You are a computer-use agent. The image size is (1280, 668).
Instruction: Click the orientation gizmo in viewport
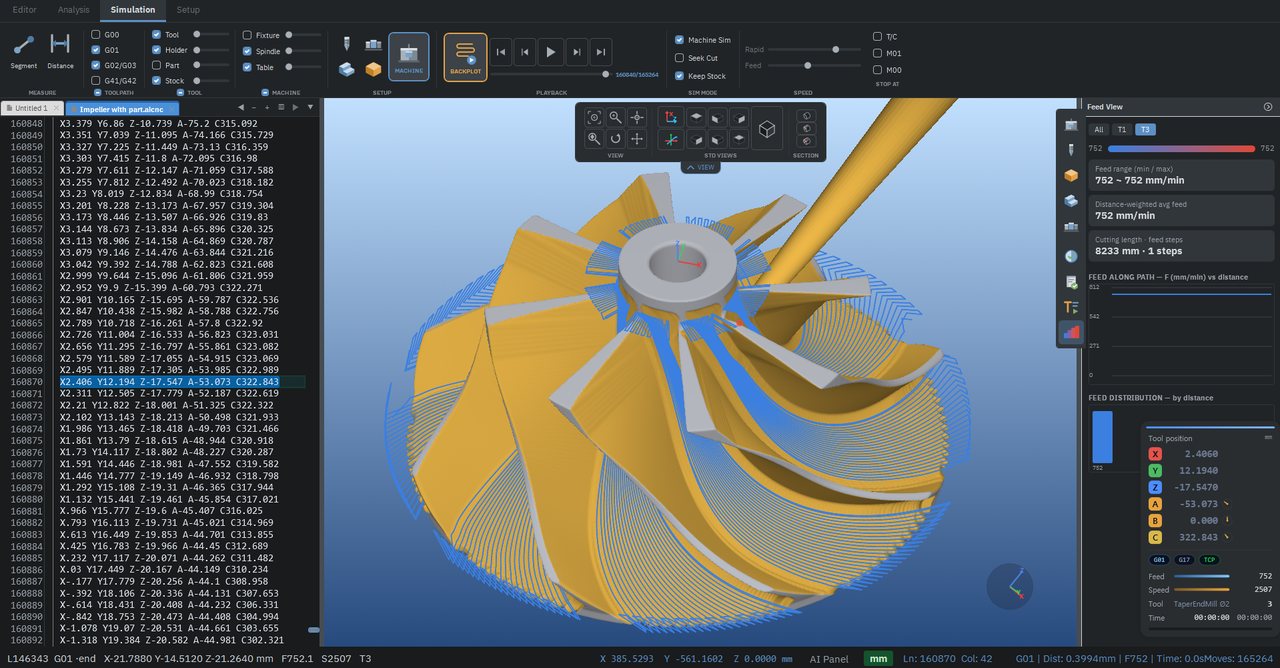(1010, 586)
